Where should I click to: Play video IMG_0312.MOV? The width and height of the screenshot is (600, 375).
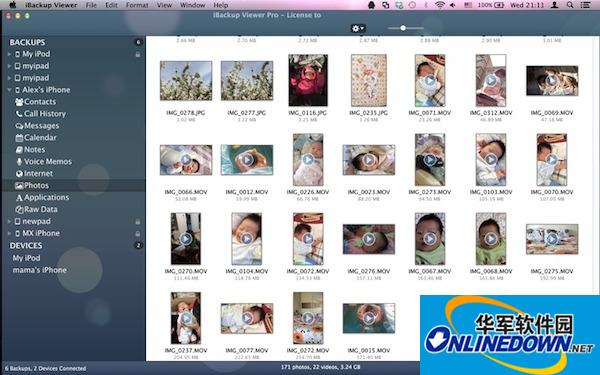pos(491,80)
